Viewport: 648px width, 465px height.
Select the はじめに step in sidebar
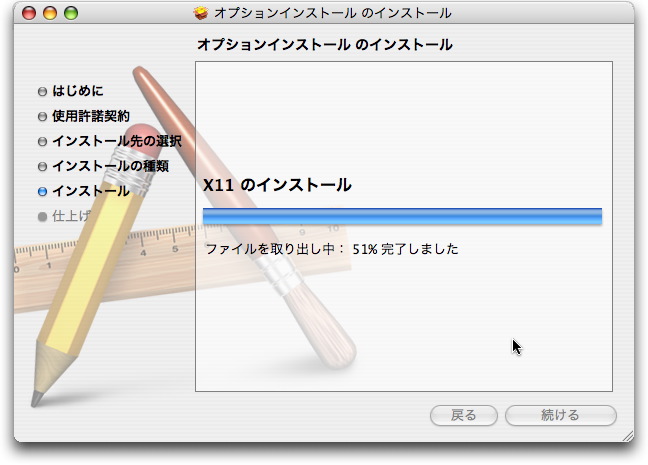coord(78,91)
